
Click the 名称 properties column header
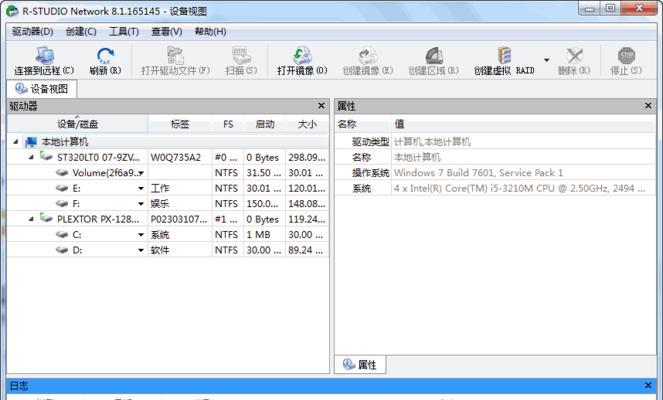coord(363,124)
